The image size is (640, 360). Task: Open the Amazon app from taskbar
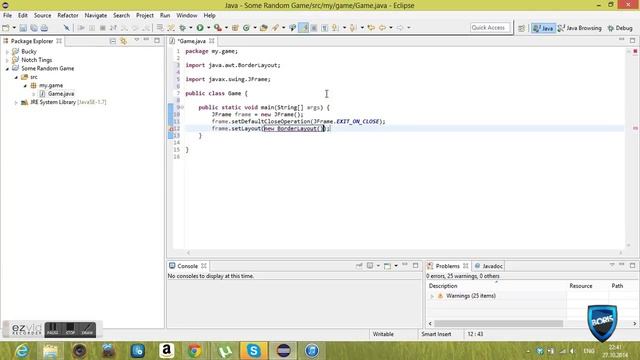[166, 351]
